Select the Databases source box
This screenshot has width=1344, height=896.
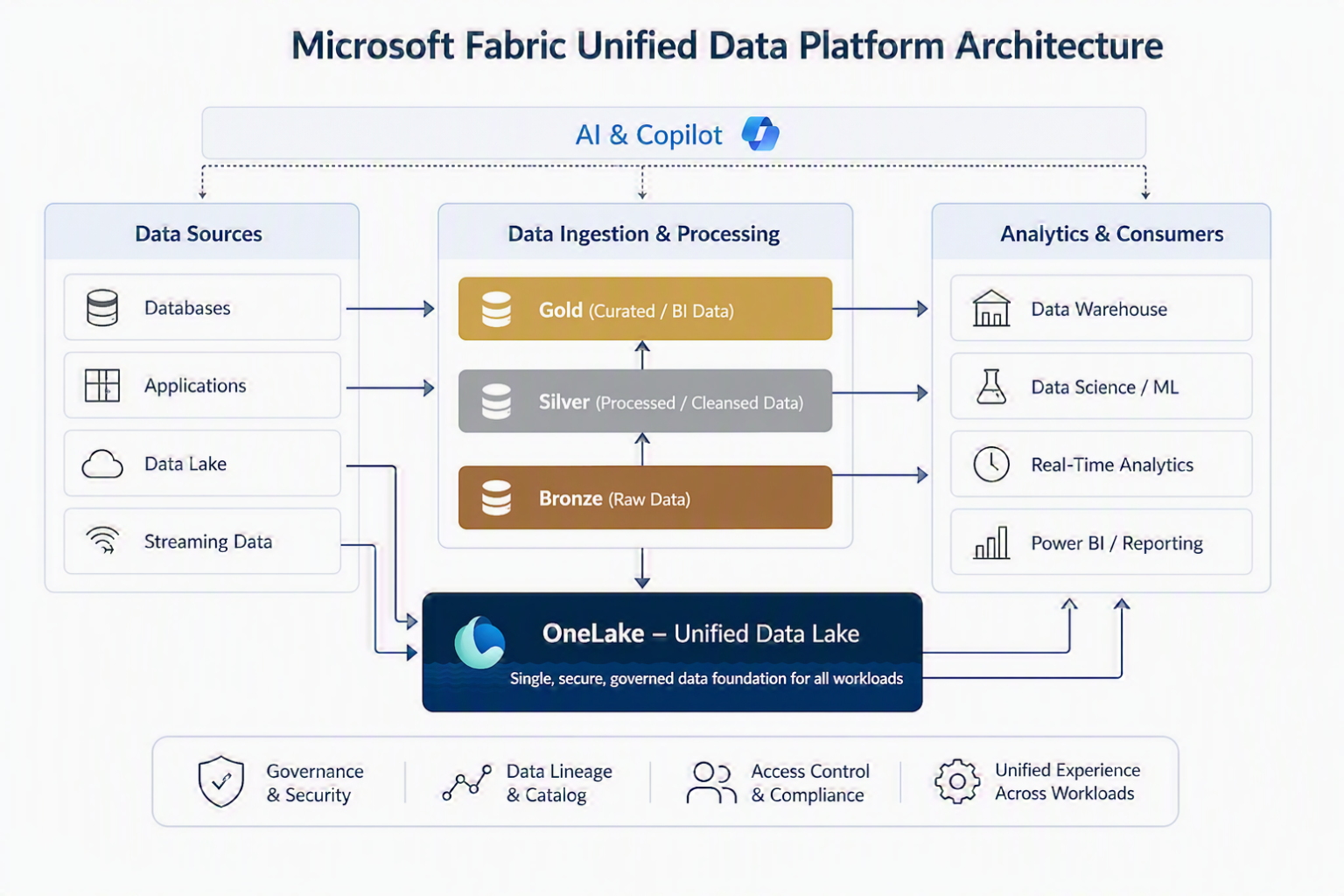(x=202, y=307)
